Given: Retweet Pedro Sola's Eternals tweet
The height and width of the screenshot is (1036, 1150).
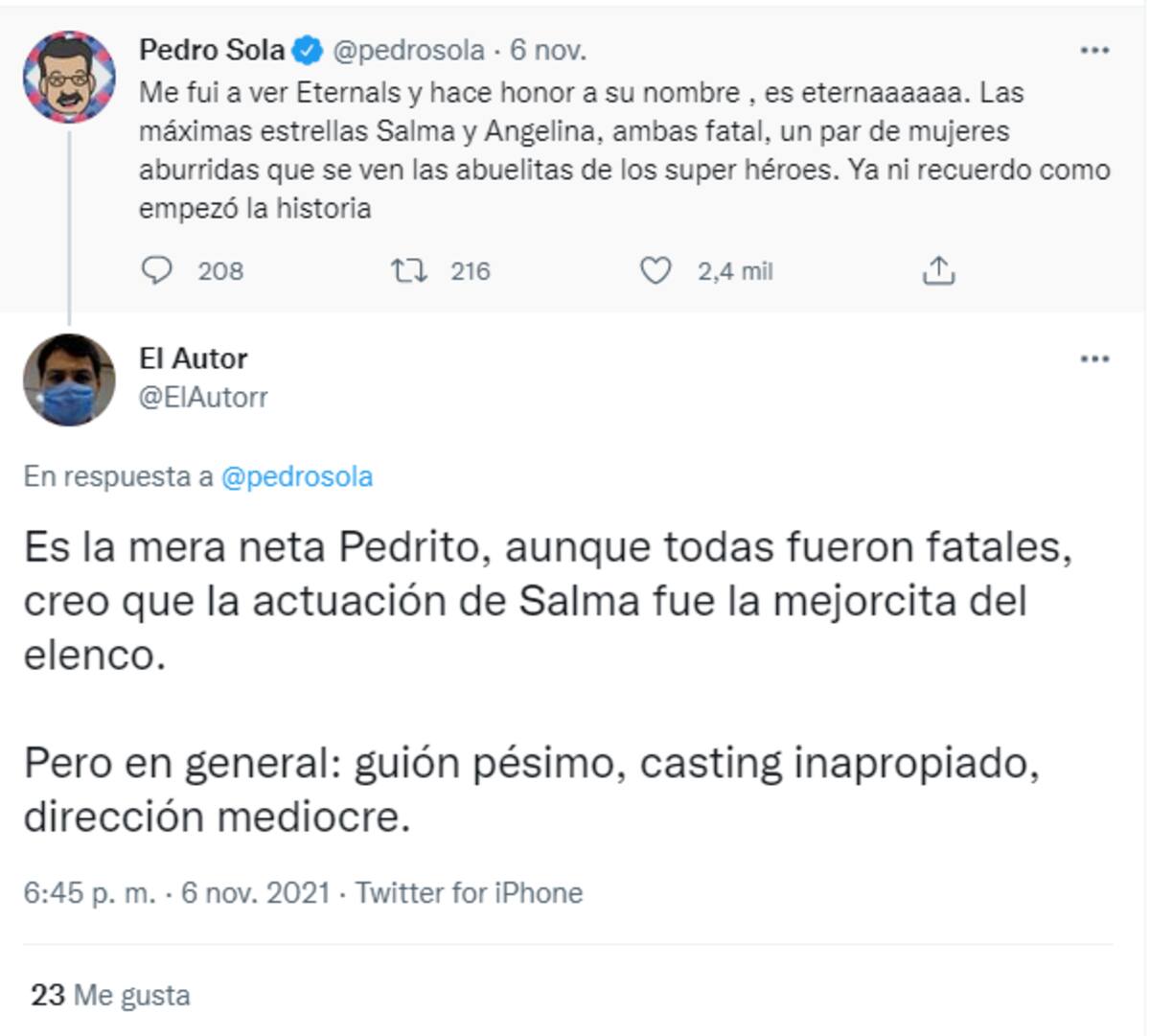Looking at the screenshot, I should pyautogui.click(x=409, y=271).
